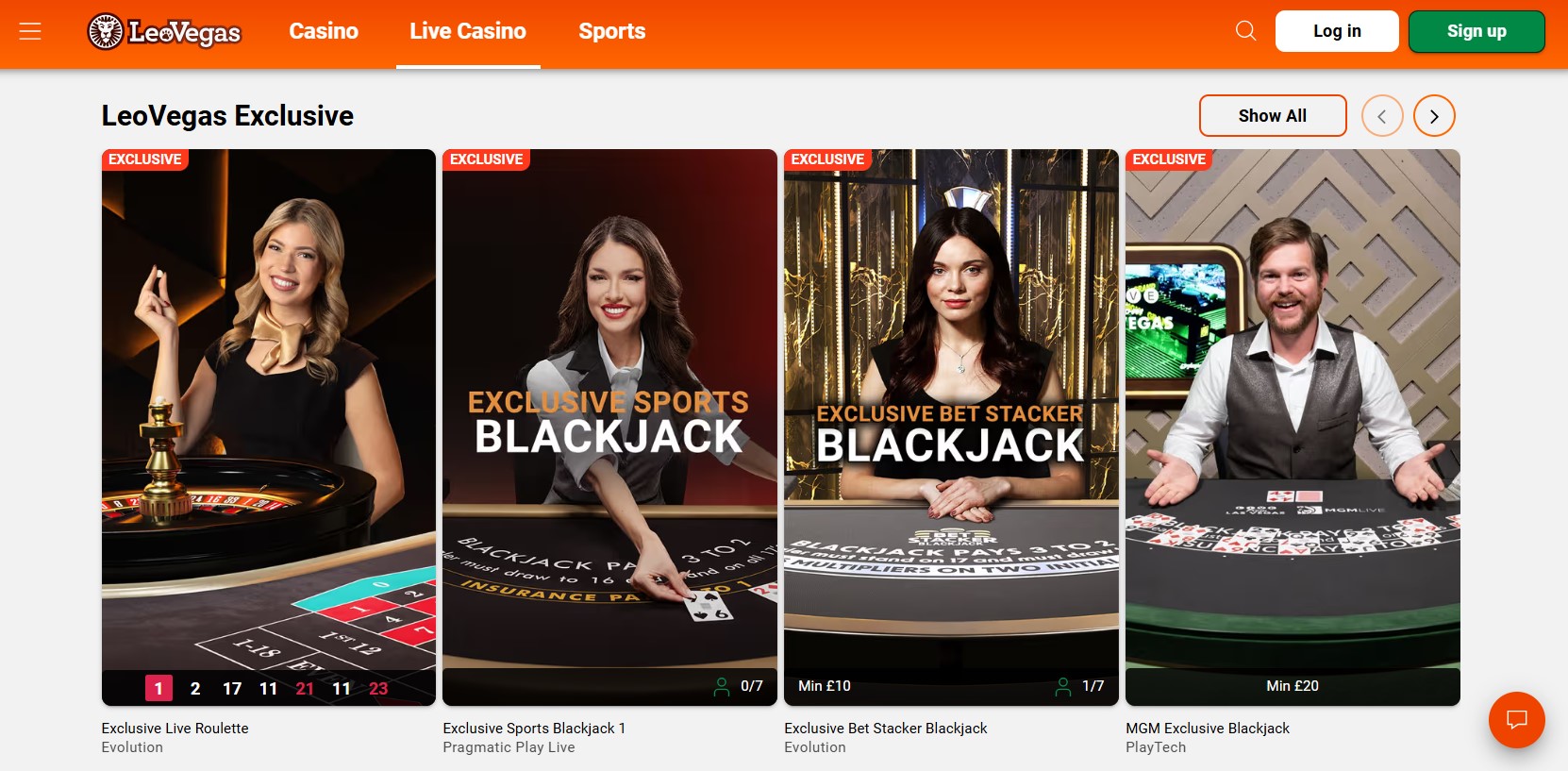
Task: Click the Min £20 label
Action: (x=1293, y=686)
